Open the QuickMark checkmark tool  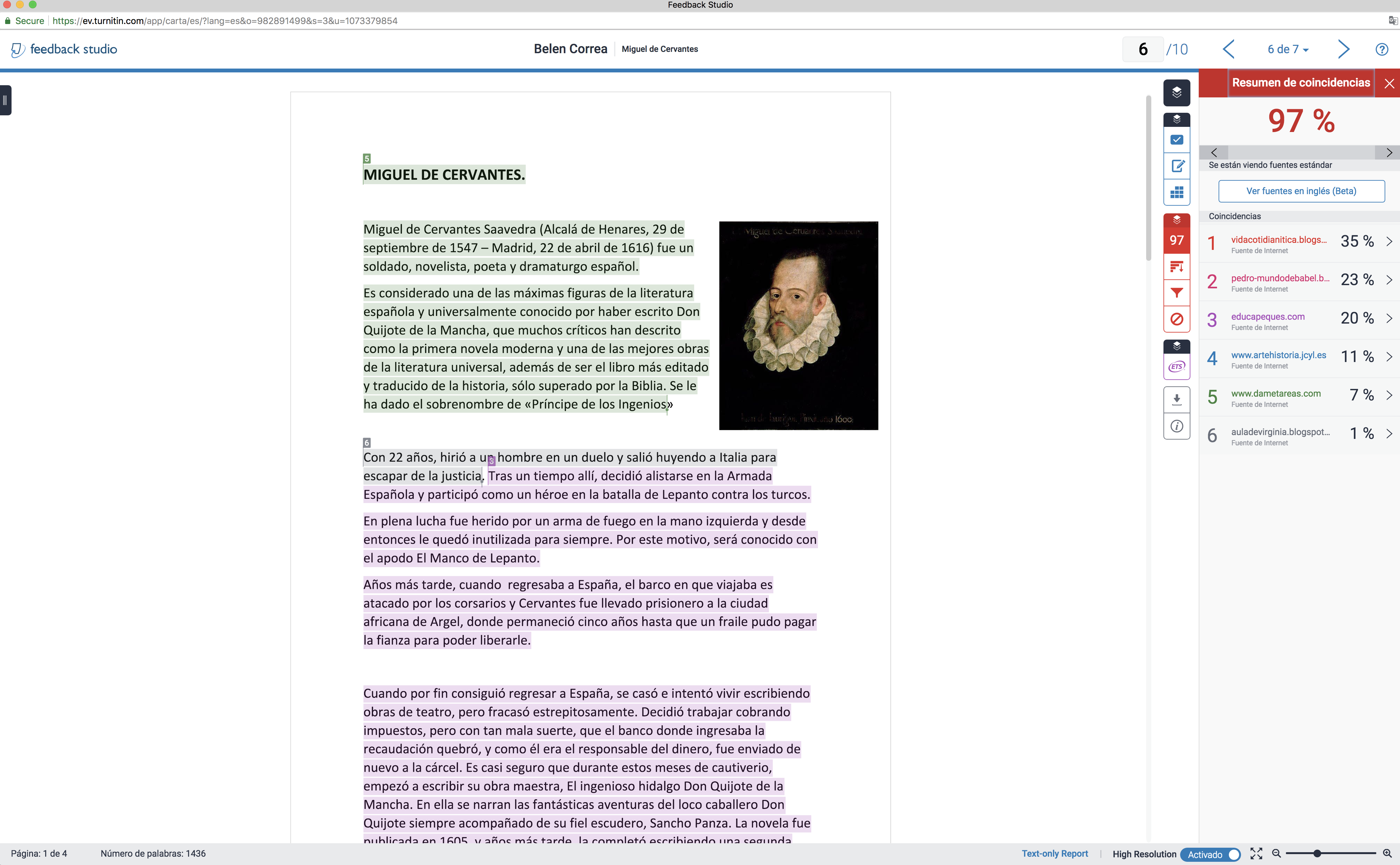coord(1176,140)
